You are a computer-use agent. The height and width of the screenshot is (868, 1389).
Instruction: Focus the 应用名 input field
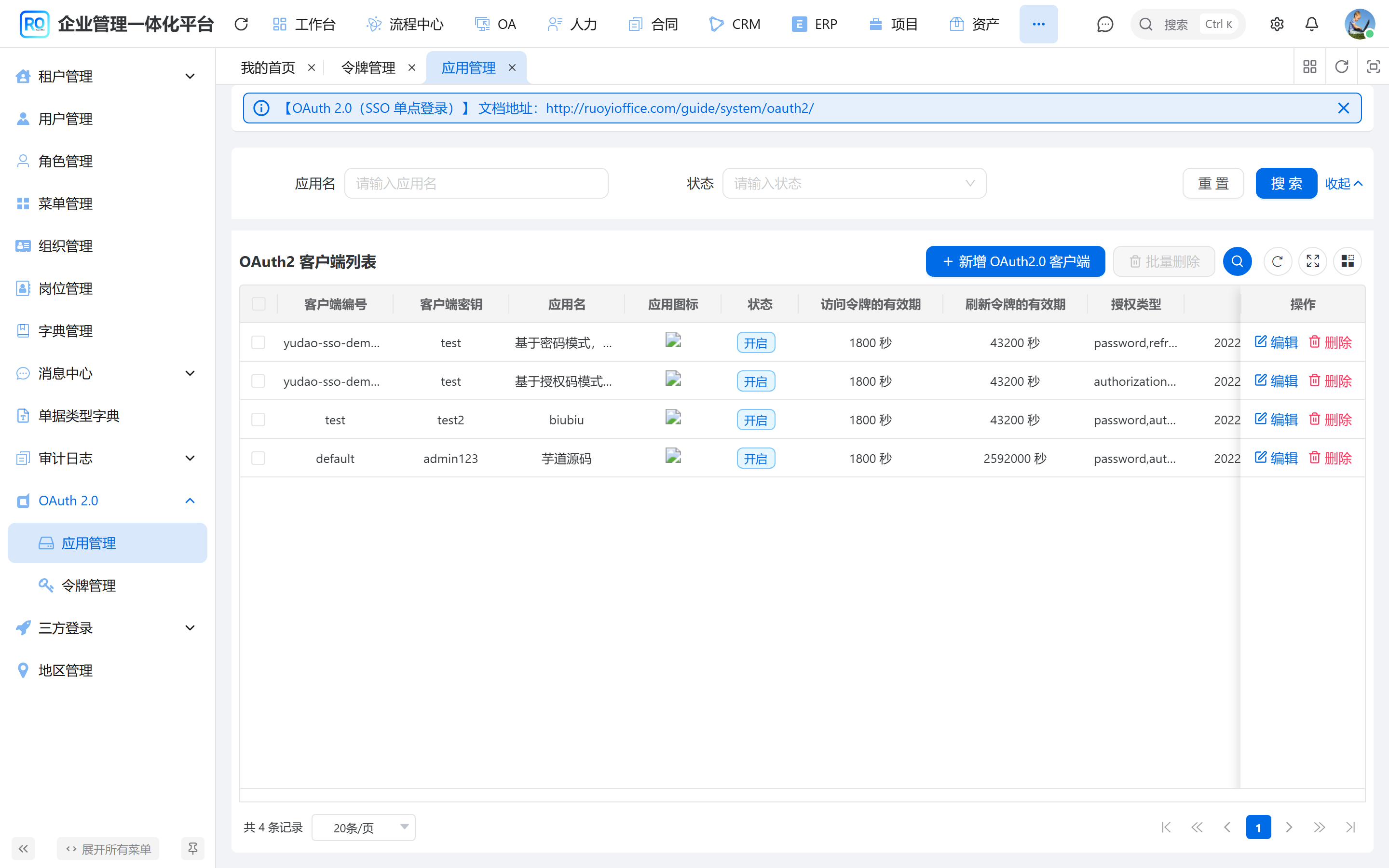tap(476, 183)
